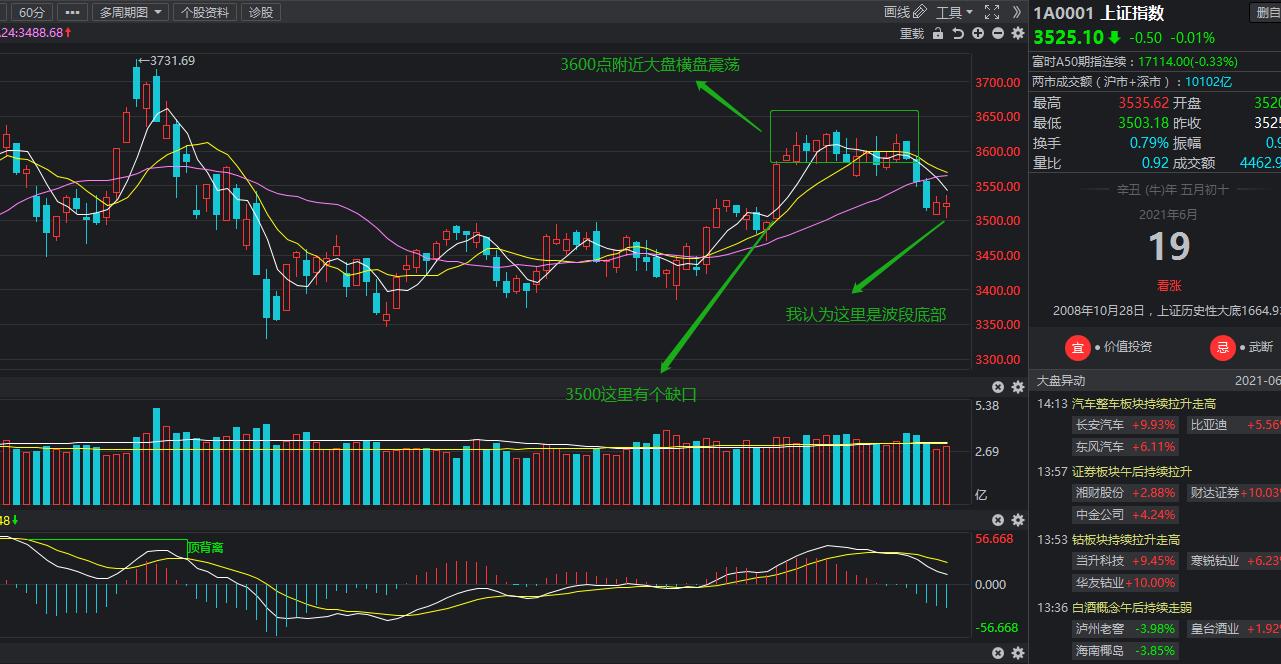This screenshot has height=664, width=1281.
Task: Click the red 宜 almanac icon
Action: pyautogui.click(x=1077, y=347)
